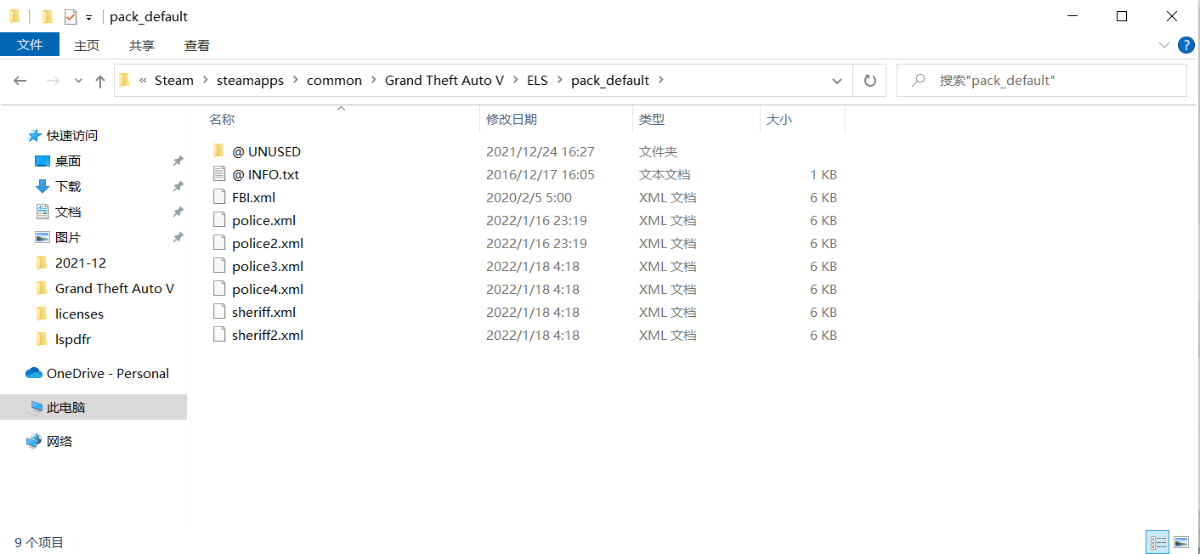
Task: Select the @ UNUSED folder
Action: (266, 151)
